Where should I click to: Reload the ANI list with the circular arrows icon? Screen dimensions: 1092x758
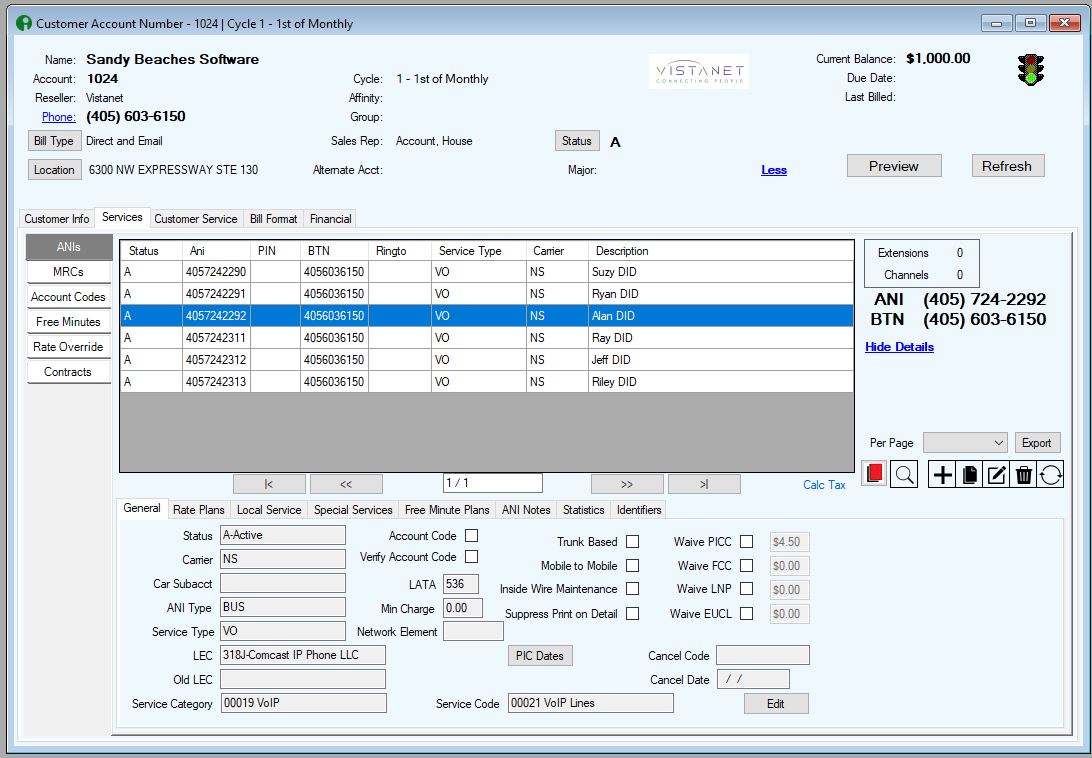pyautogui.click(x=1051, y=475)
